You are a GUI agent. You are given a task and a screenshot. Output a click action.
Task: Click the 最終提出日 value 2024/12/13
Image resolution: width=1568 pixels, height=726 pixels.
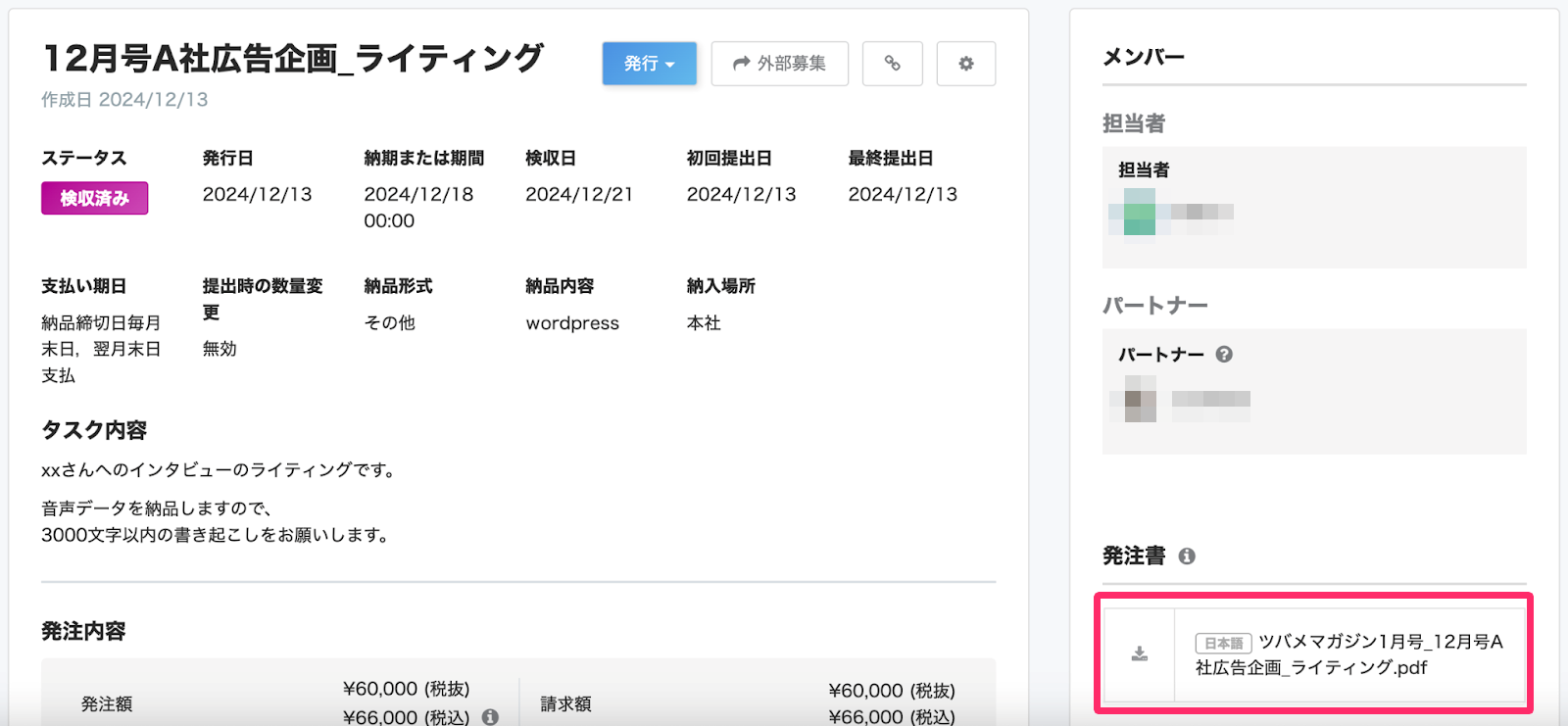903,194
